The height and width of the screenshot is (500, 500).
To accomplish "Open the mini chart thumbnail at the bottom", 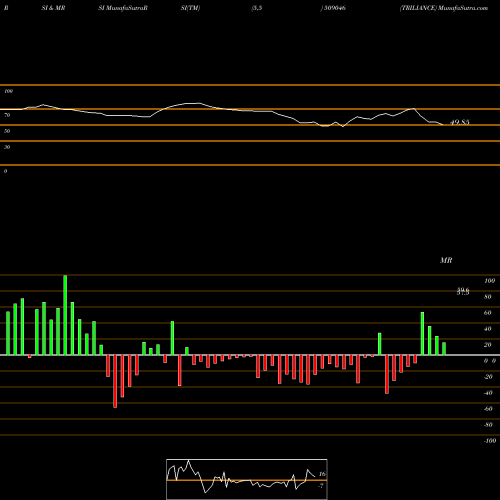I will click(247, 479).
